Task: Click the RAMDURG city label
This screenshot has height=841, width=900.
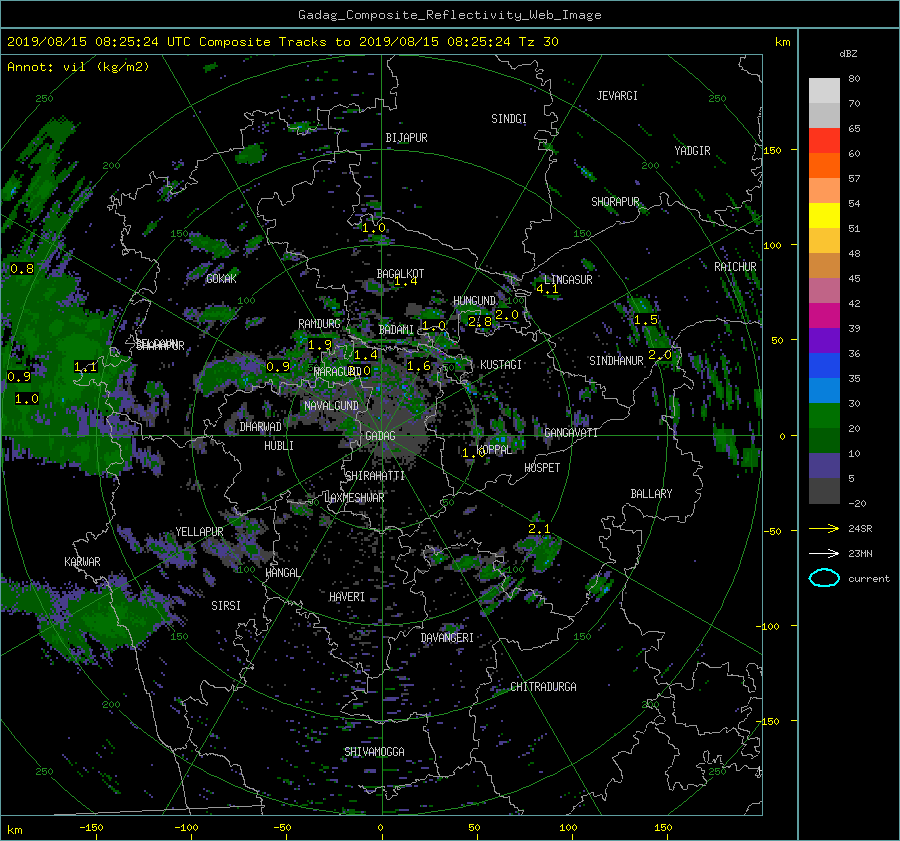Action: click(x=319, y=324)
